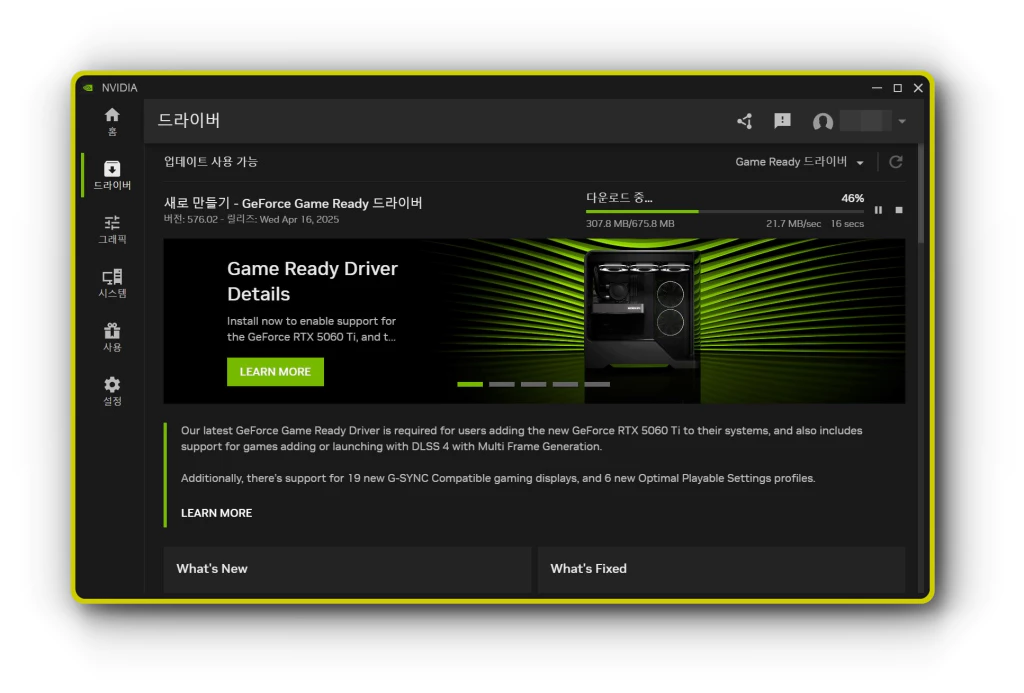The image size is (1024, 693).
Task: Click the NVIDIA logo in the title bar
Action: click(x=88, y=88)
